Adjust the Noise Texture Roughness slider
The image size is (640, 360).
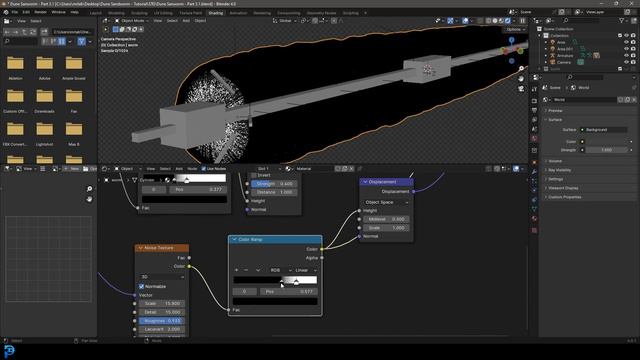point(162,321)
